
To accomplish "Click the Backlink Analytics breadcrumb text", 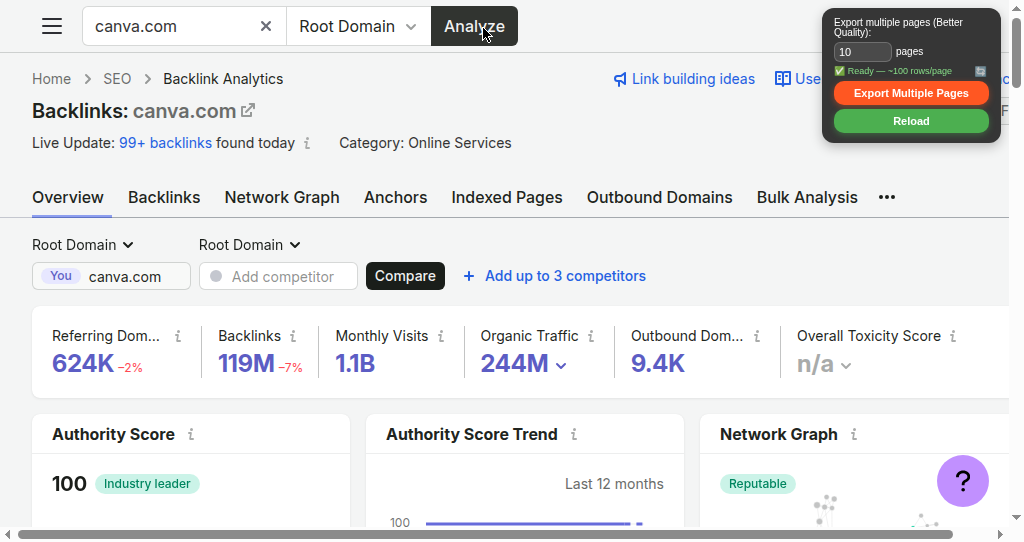I will 223,79.
